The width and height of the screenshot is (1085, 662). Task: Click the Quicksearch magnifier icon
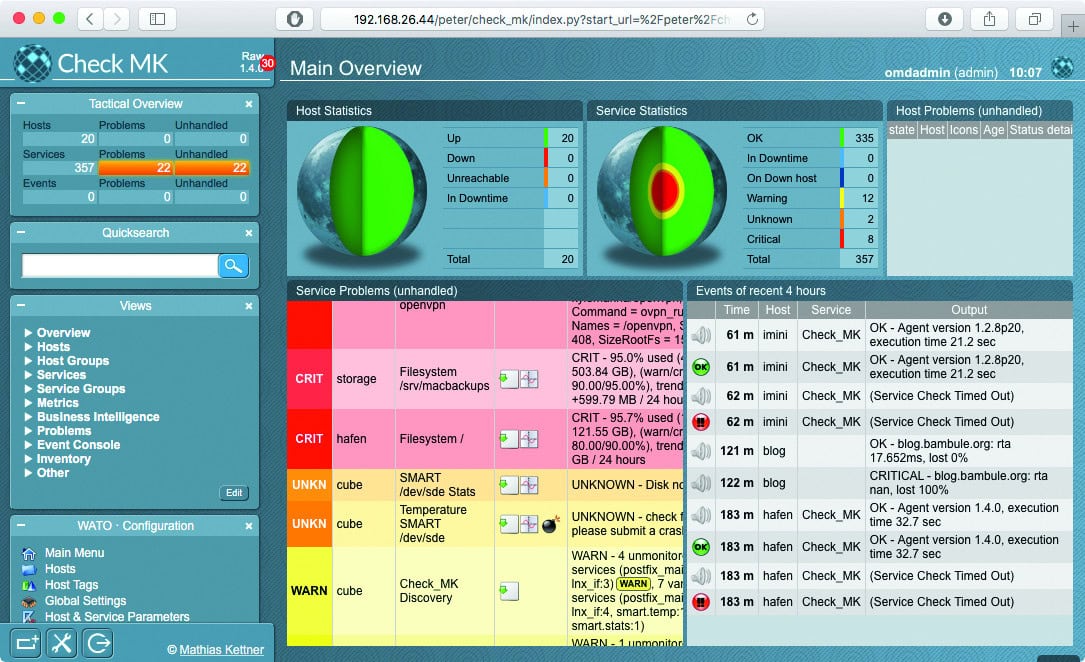tap(232, 265)
